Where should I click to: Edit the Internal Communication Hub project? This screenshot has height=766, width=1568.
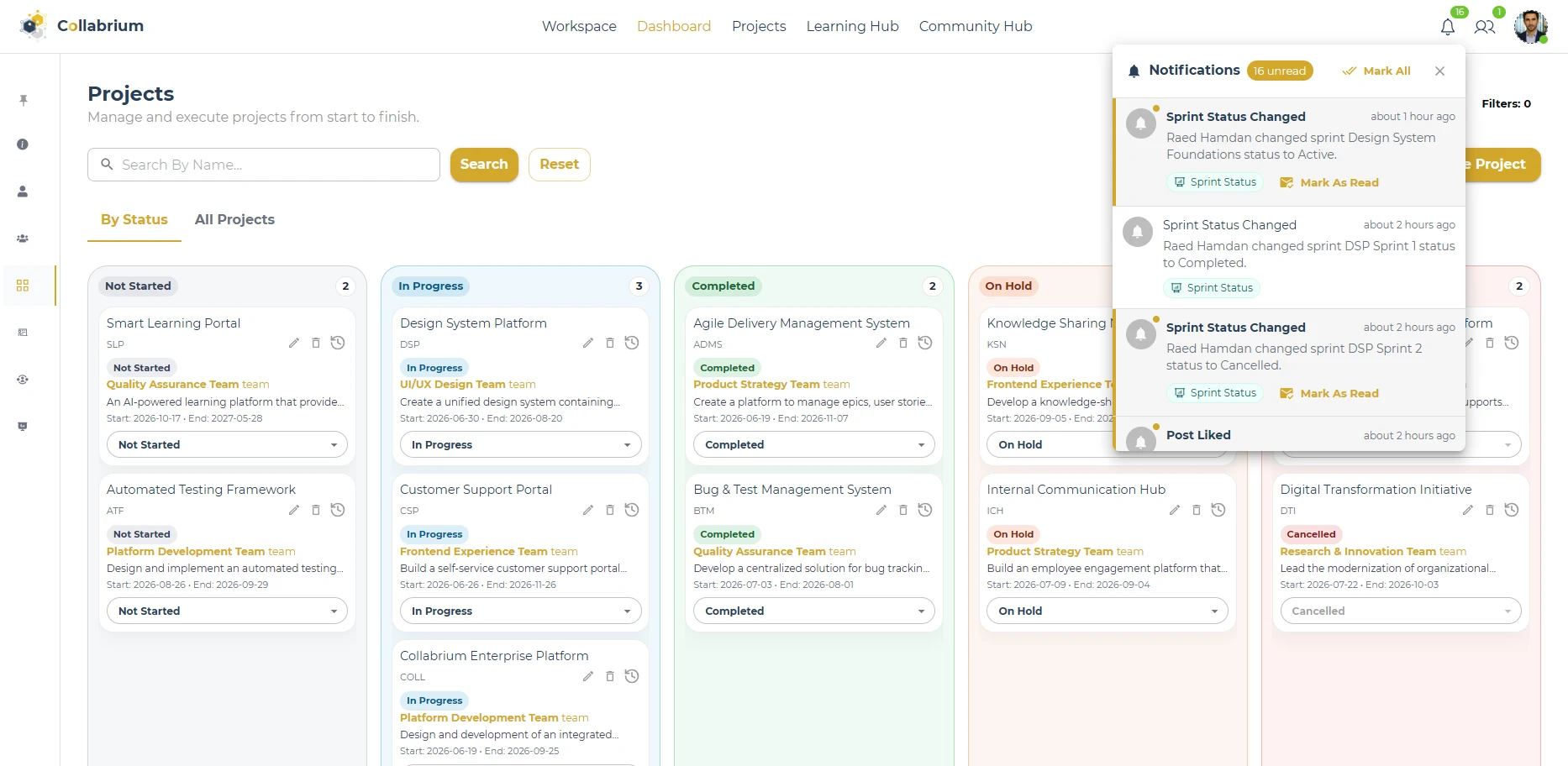1175,510
